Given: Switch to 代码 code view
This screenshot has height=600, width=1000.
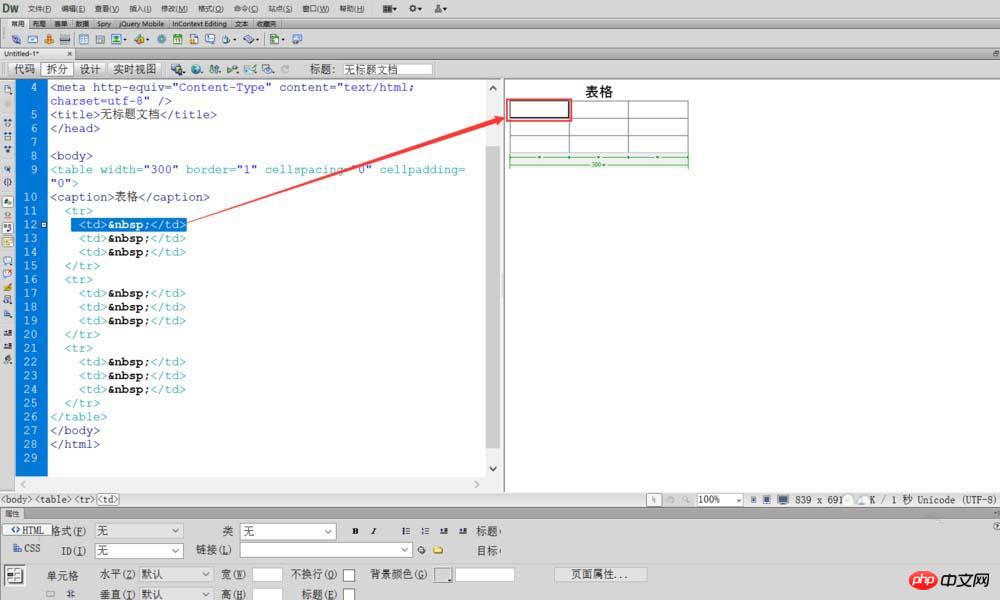Looking at the screenshot, I should pos(24,69).
